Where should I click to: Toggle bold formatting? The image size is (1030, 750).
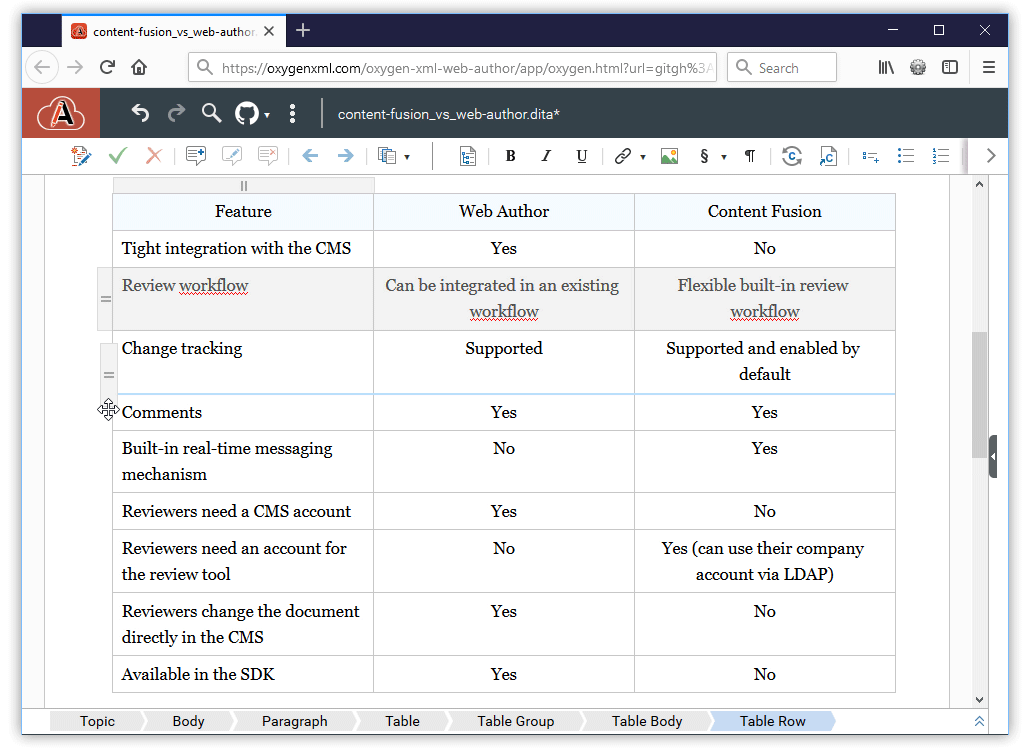coord(510,156)
